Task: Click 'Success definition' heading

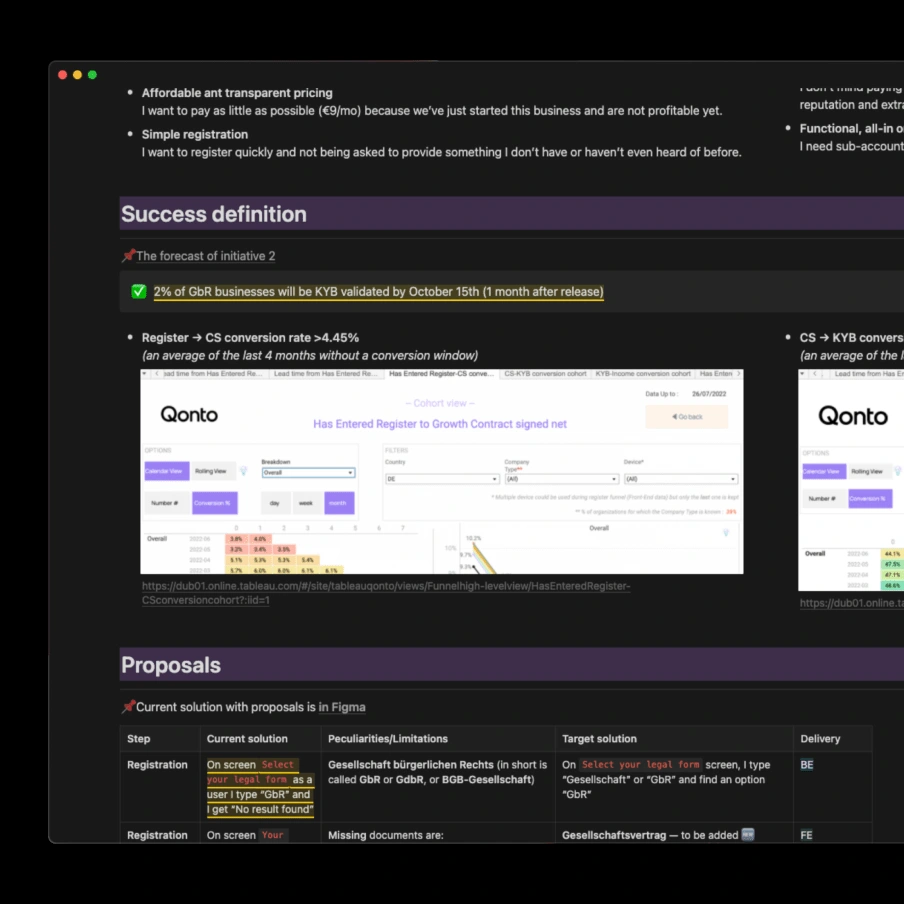Action: pyautogui.click(x=214, y=214)
